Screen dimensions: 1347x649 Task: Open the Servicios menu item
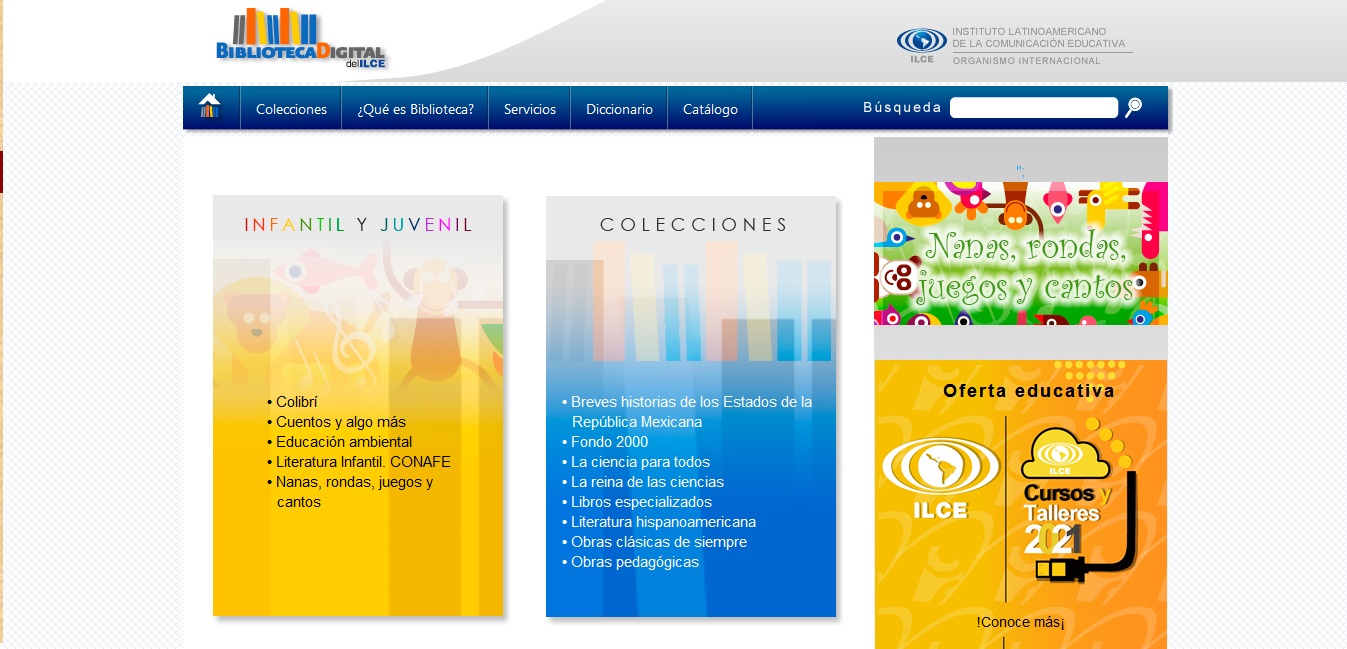click(529, 108)
